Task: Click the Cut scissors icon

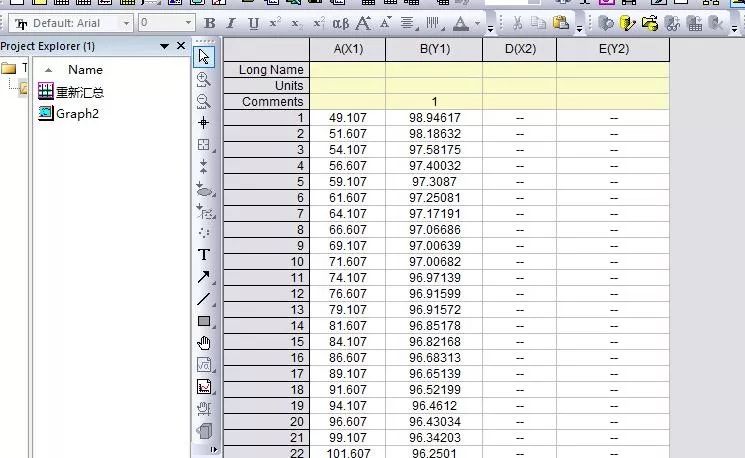Action: pyautogui.click(x=517, y=23)
